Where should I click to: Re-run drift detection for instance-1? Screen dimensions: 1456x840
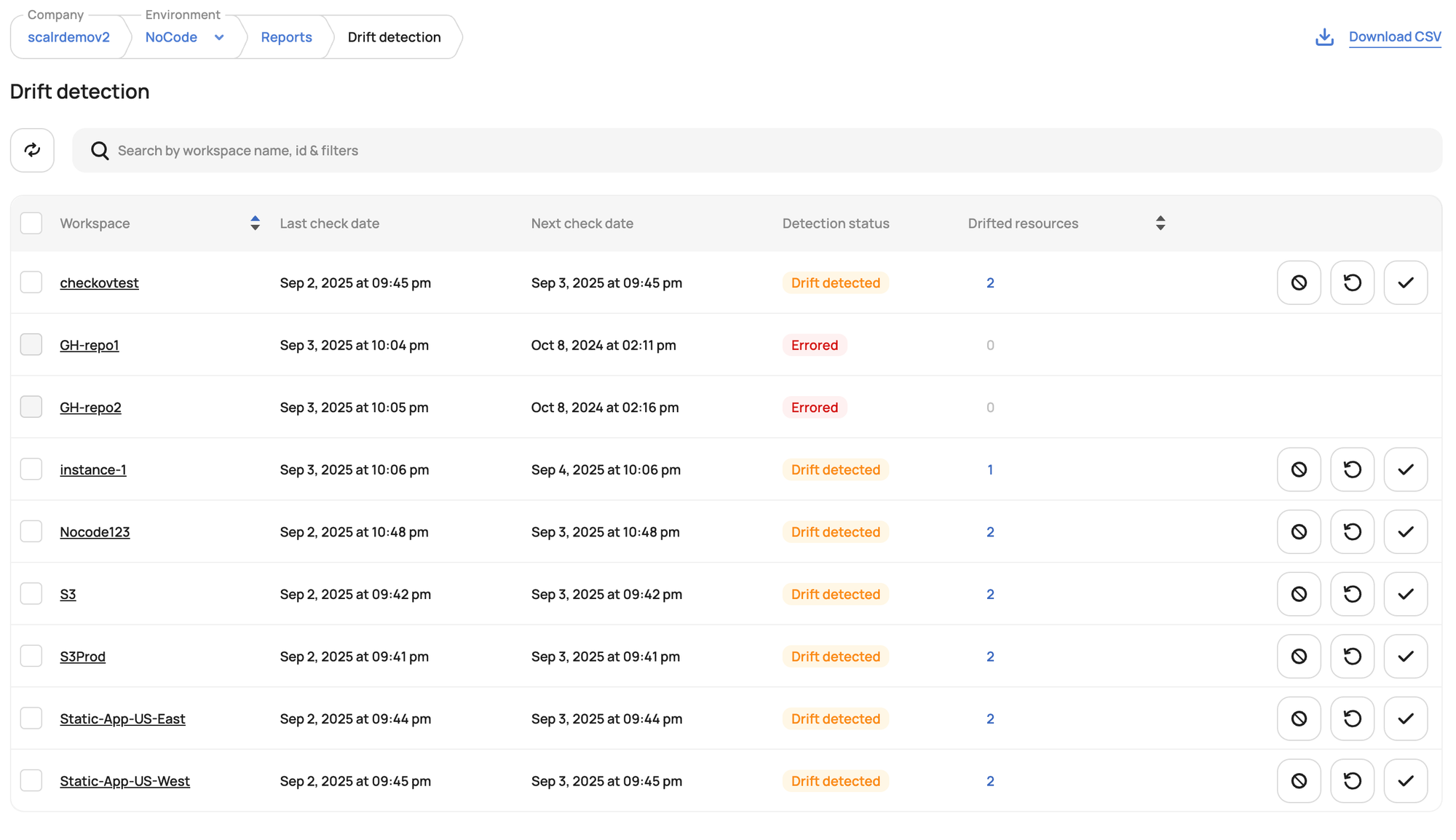pos(1352,469)
